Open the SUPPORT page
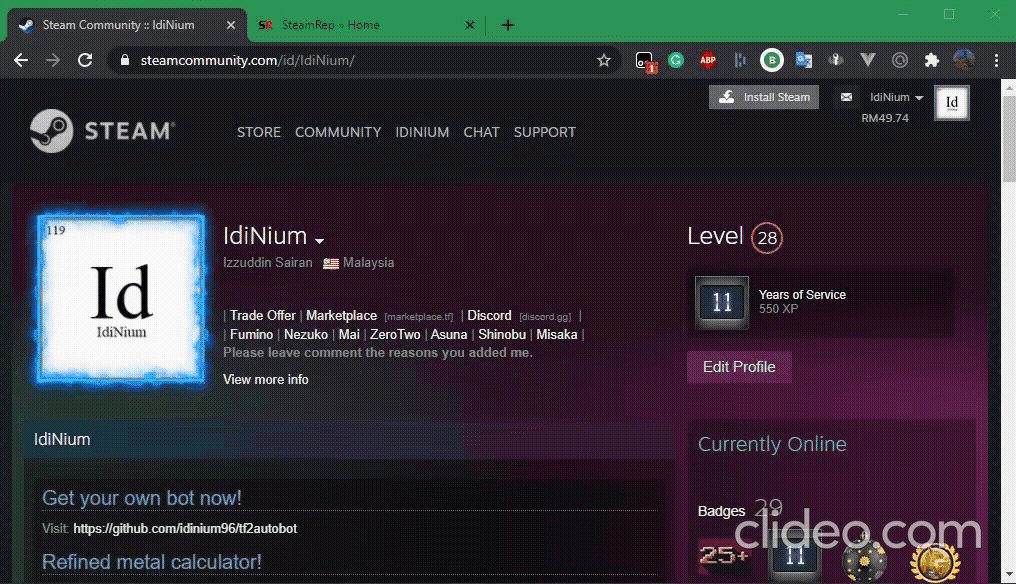The height and width of the screenshot is (584, 1016). coord(544,132)
